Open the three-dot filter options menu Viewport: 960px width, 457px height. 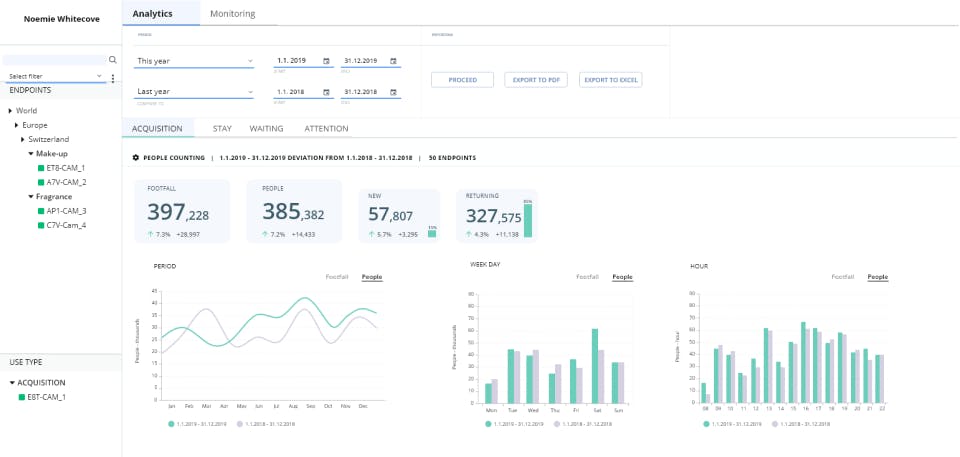click(x=113, y=78)
